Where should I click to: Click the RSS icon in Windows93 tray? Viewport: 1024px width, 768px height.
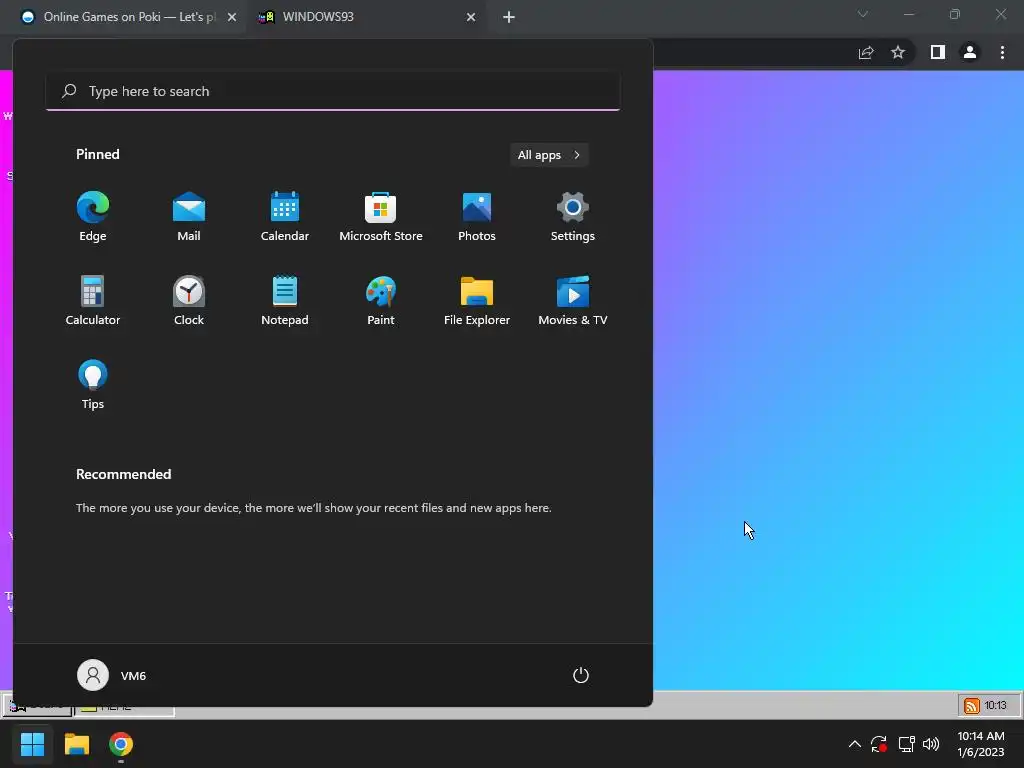tap(972, 706)
